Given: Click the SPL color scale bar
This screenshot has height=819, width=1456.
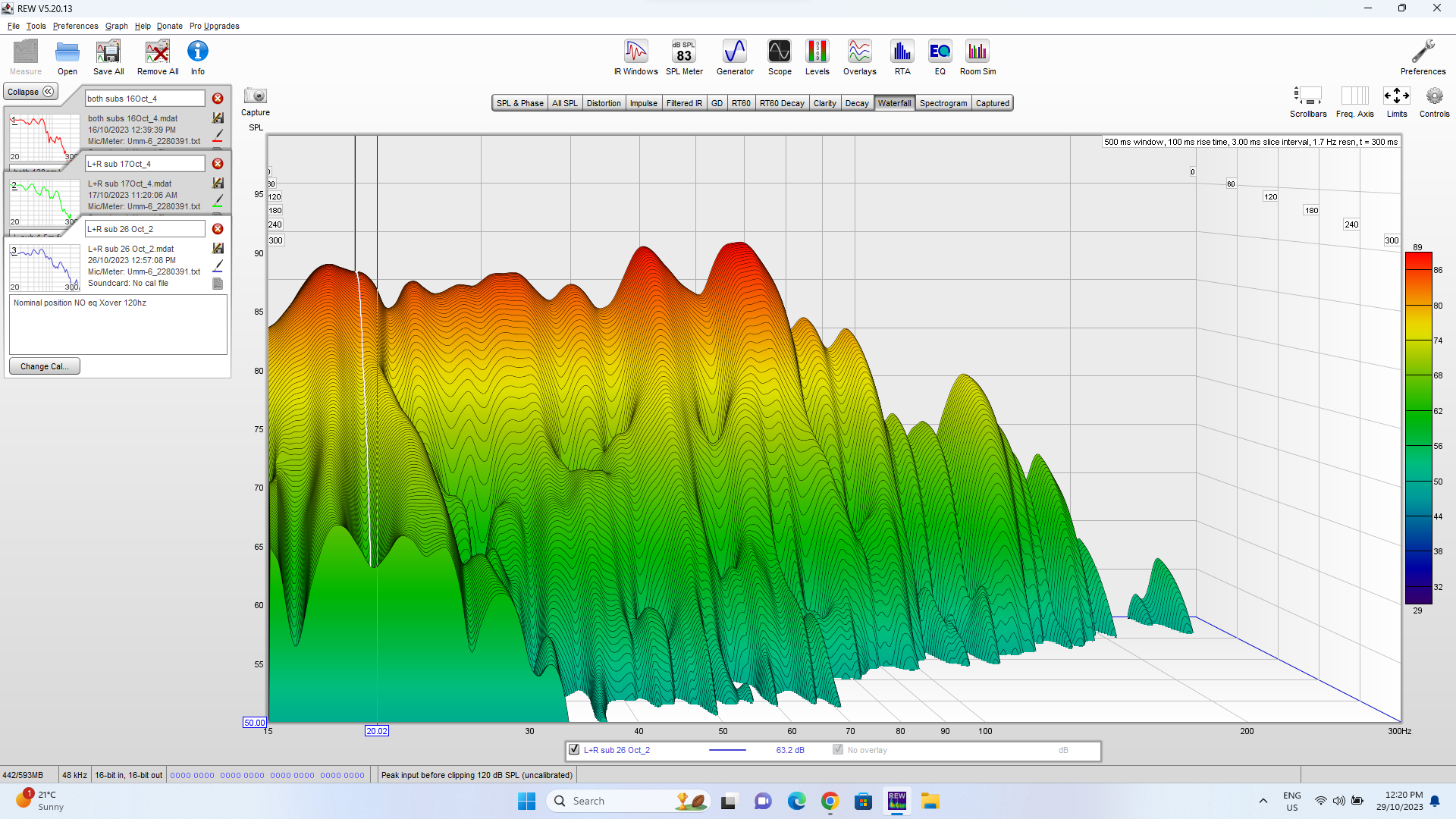Looking at the screenshot, I should (x=1417, y=428).
